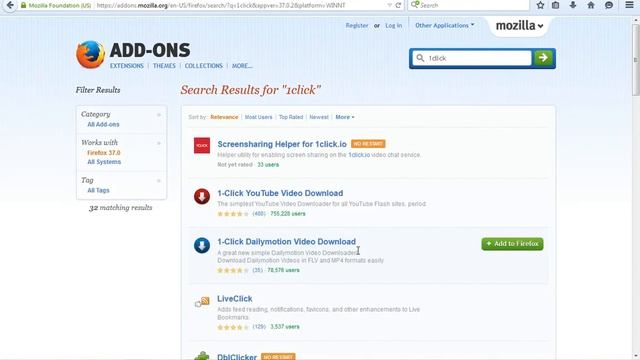Click the Firefox logo
Screen dimensions: 640x360
tap(90, 54)
